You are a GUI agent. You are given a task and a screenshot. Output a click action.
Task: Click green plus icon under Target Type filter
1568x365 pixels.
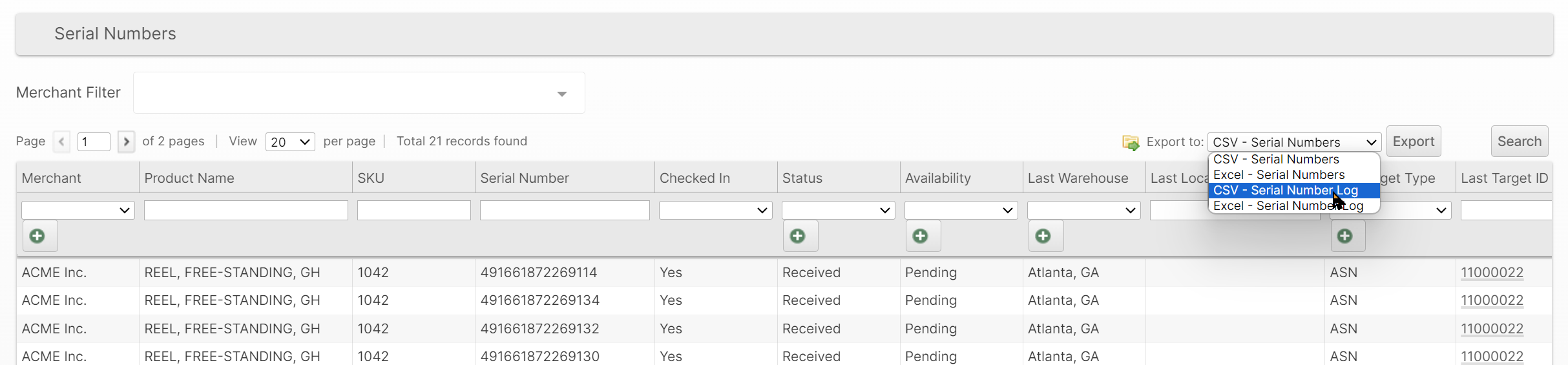[x=1345, y=236]
